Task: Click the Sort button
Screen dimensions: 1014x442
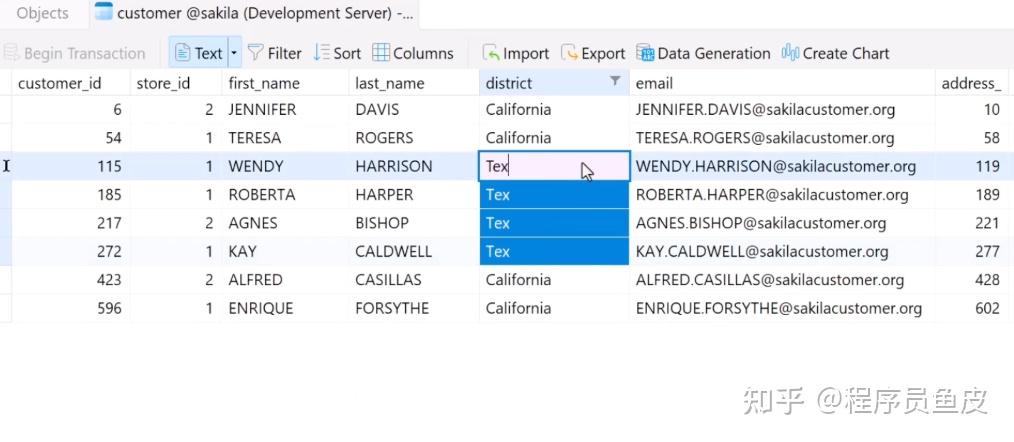Action: coord(337,53)
